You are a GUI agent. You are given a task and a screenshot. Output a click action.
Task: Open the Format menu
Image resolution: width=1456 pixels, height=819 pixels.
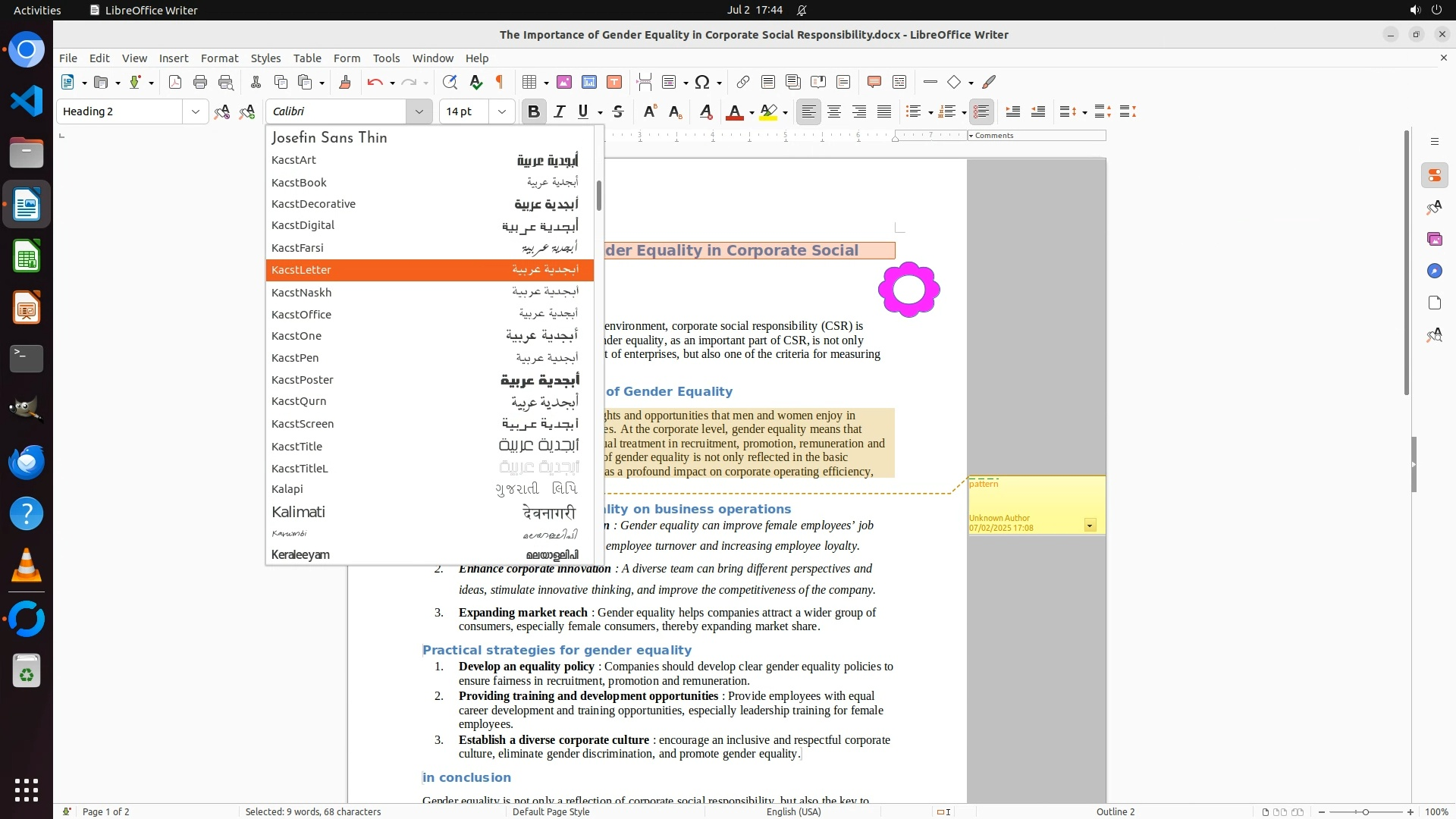[x=219, y=58]
